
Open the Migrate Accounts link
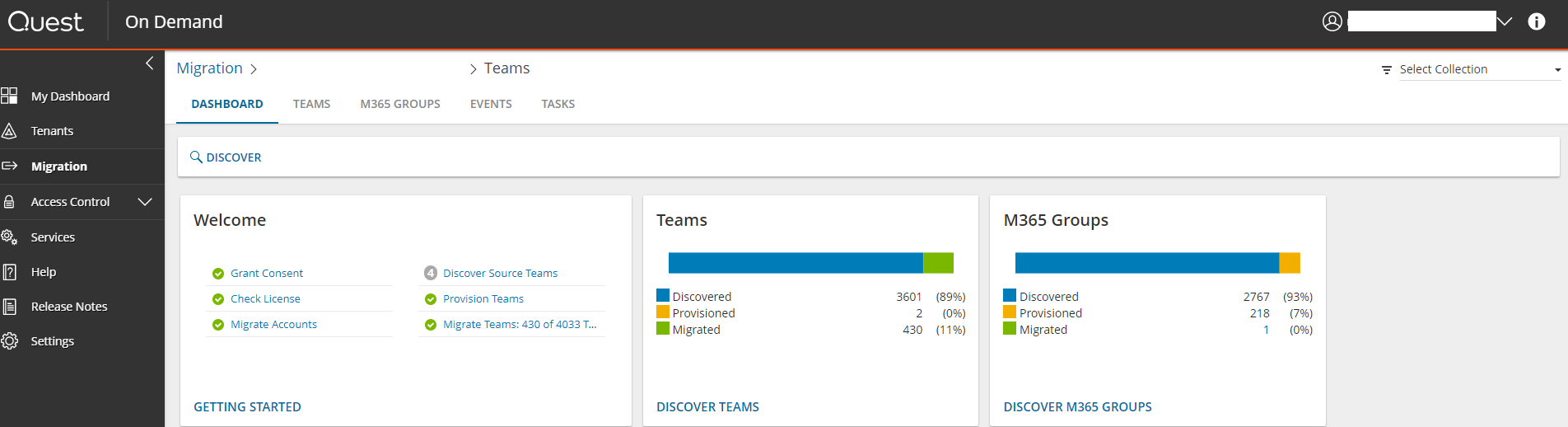point(273,325)
